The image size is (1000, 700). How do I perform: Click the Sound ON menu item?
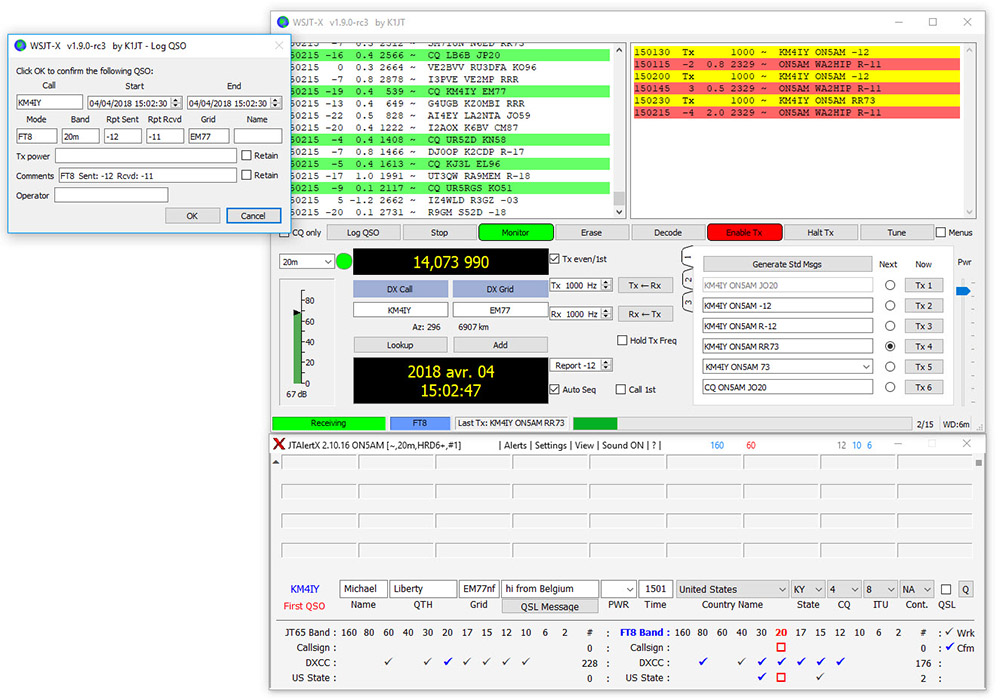[x=622, y=445]
